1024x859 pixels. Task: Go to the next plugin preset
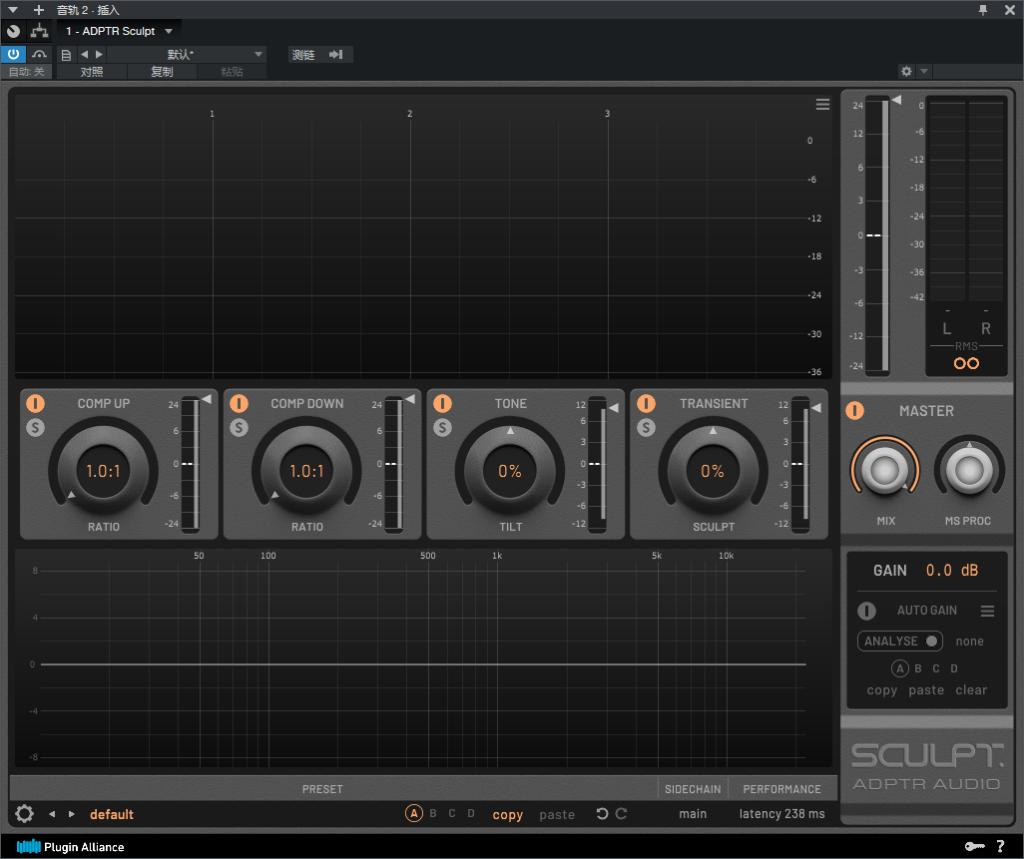pos(72,814)
